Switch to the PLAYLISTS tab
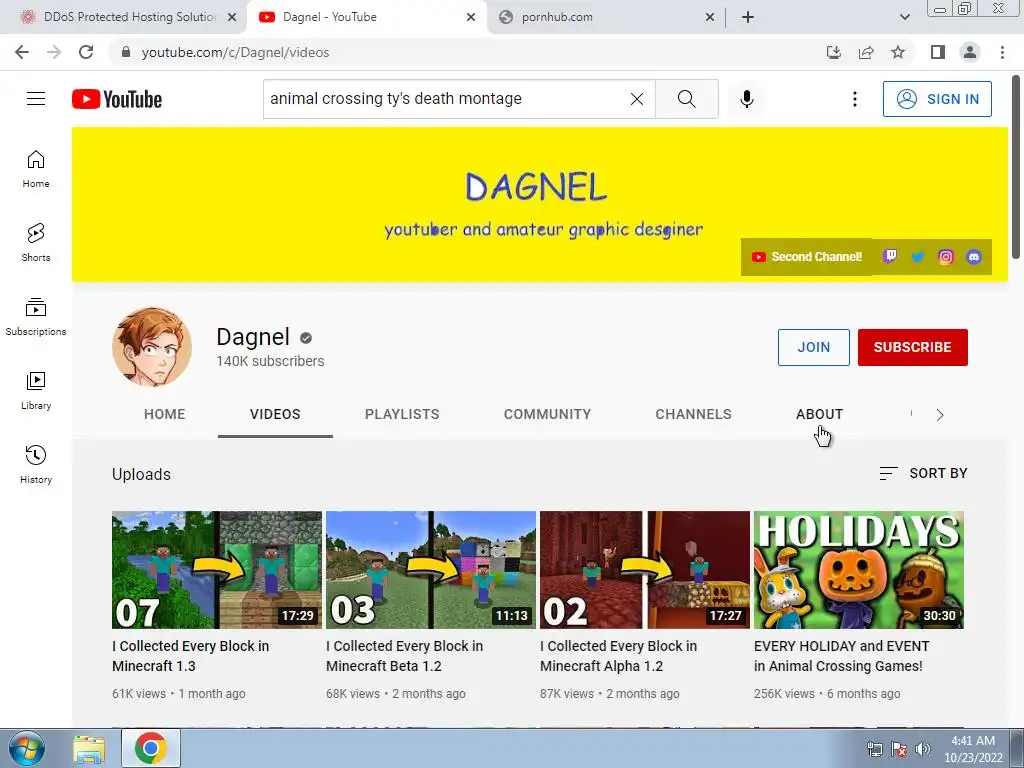The height and width of the screenshot is (768, 1024). tap(402, 414)
